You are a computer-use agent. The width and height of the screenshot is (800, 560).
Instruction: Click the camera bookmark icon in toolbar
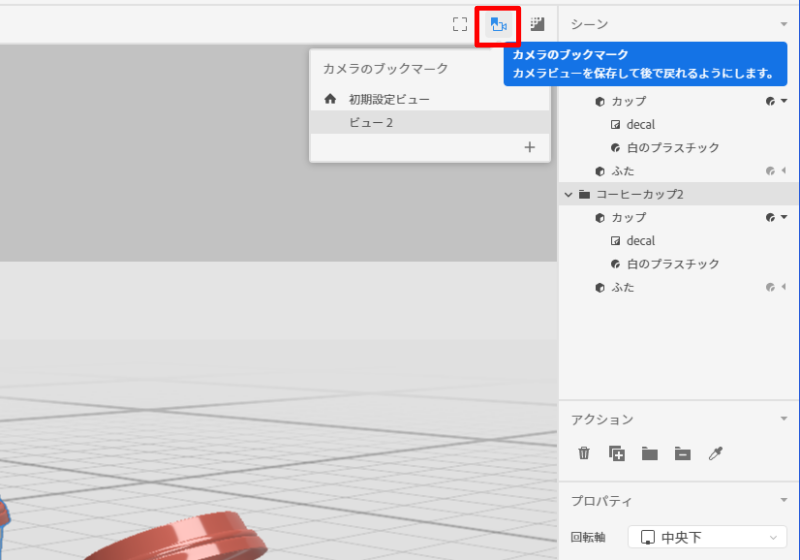499,24
